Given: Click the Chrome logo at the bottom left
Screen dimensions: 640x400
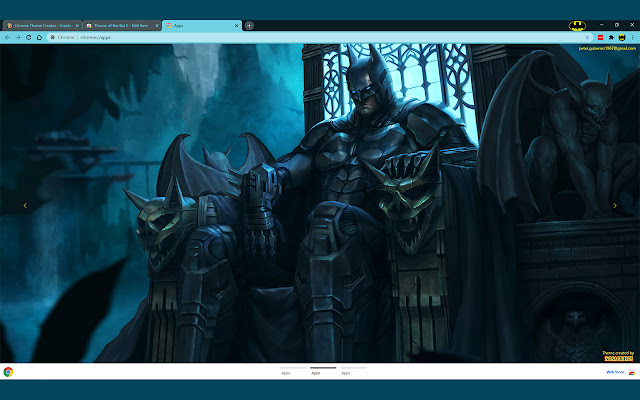Looking at the screenshot, I should [8, 372].
